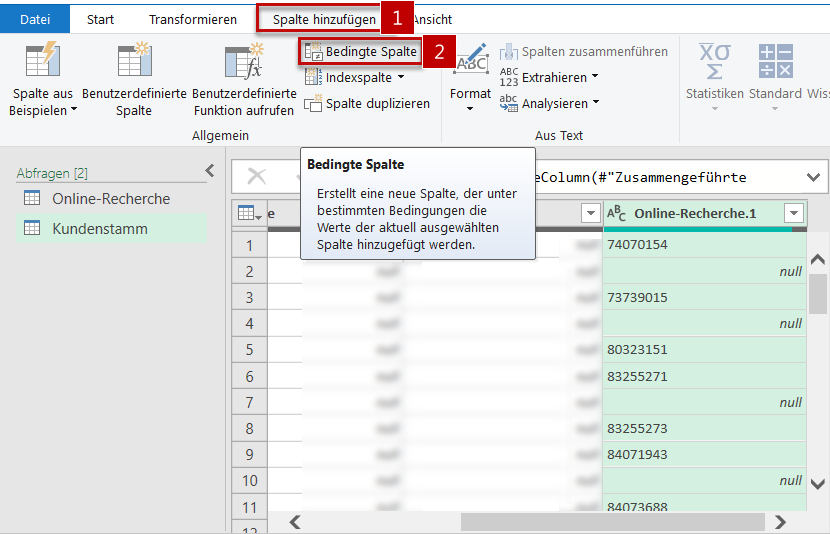Open the Transformieren tab

point(193,20)
